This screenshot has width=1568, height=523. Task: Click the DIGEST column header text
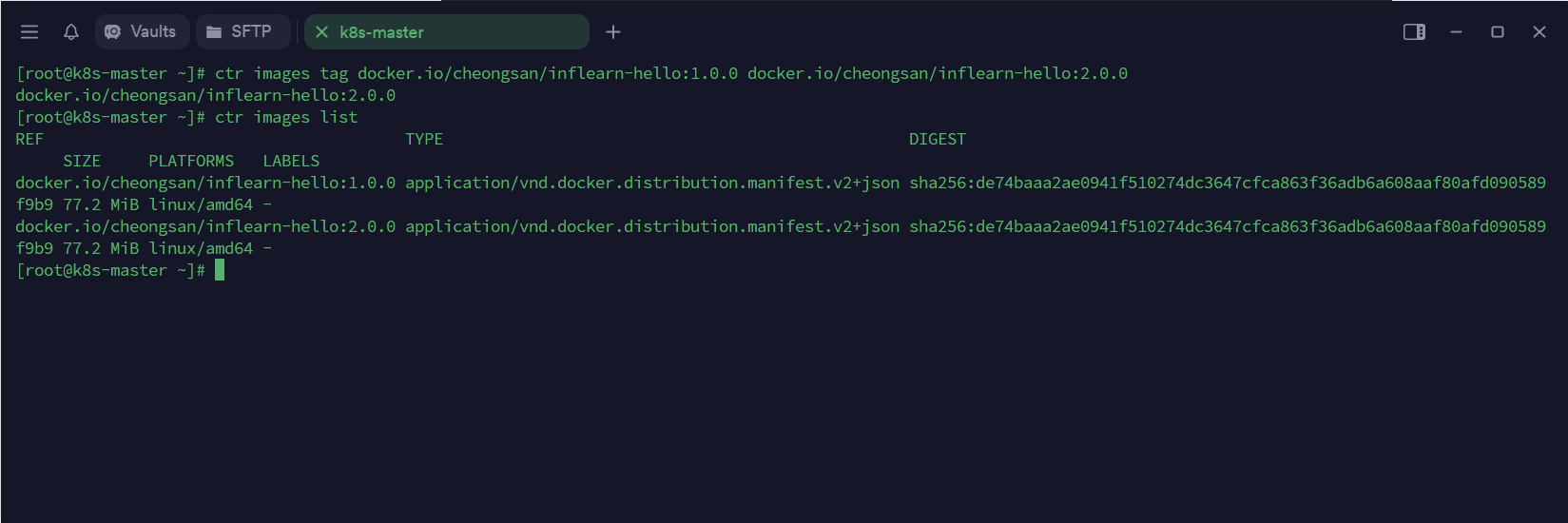pyautogui.click(x=937, y=140)
